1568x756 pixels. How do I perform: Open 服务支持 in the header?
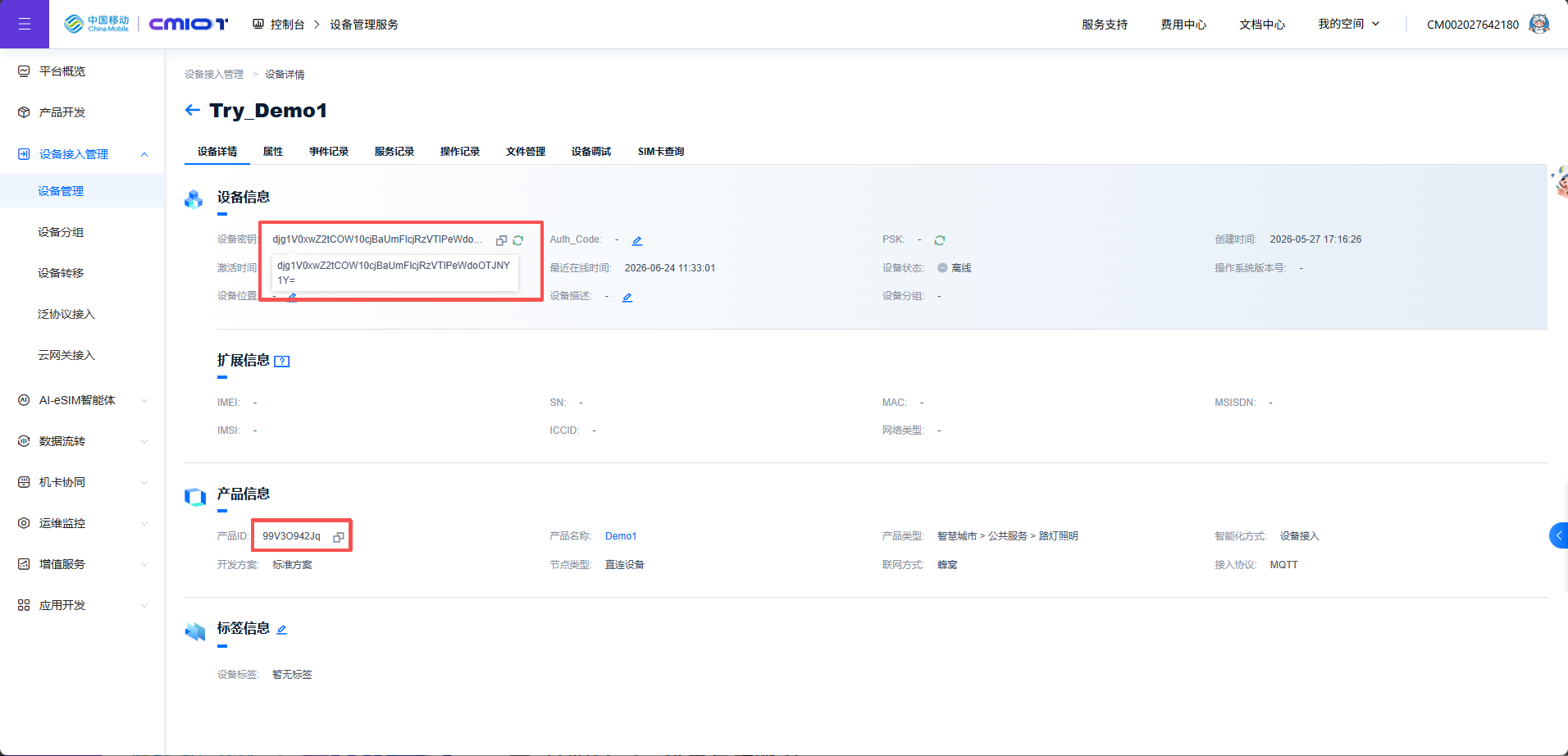(1105, 25)
